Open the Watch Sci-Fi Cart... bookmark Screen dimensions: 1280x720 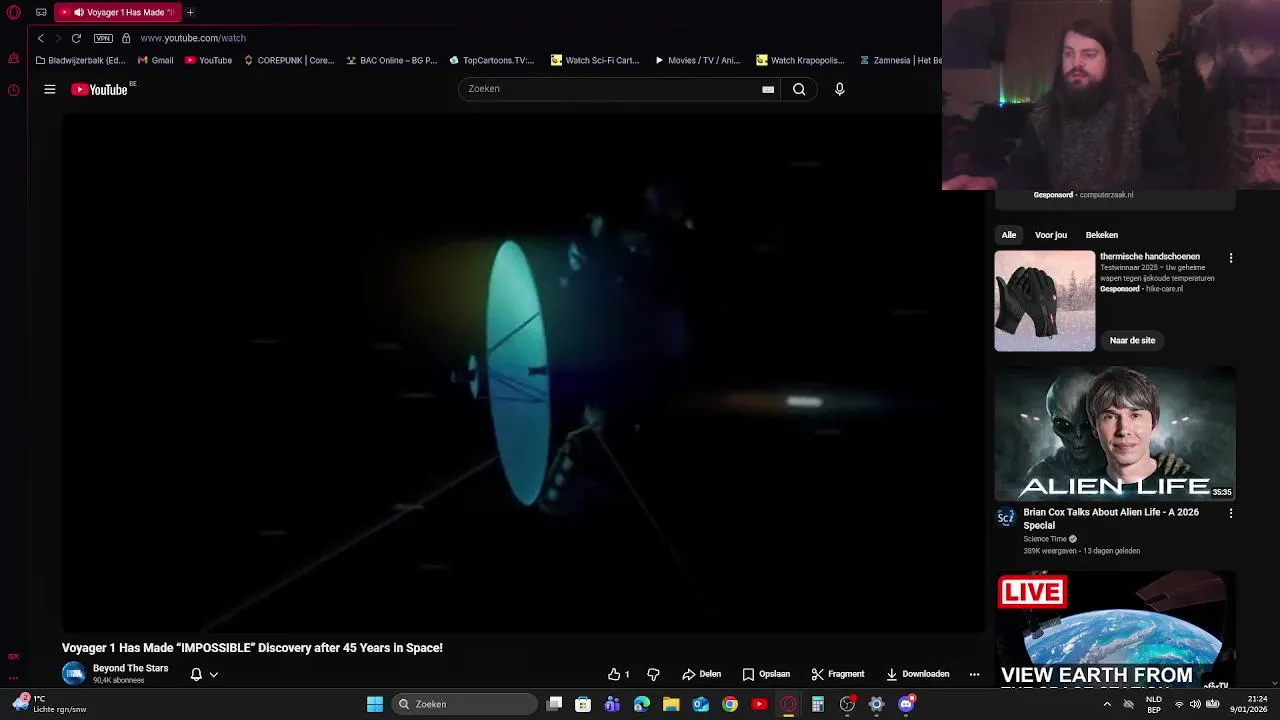[x=595, y=60]
